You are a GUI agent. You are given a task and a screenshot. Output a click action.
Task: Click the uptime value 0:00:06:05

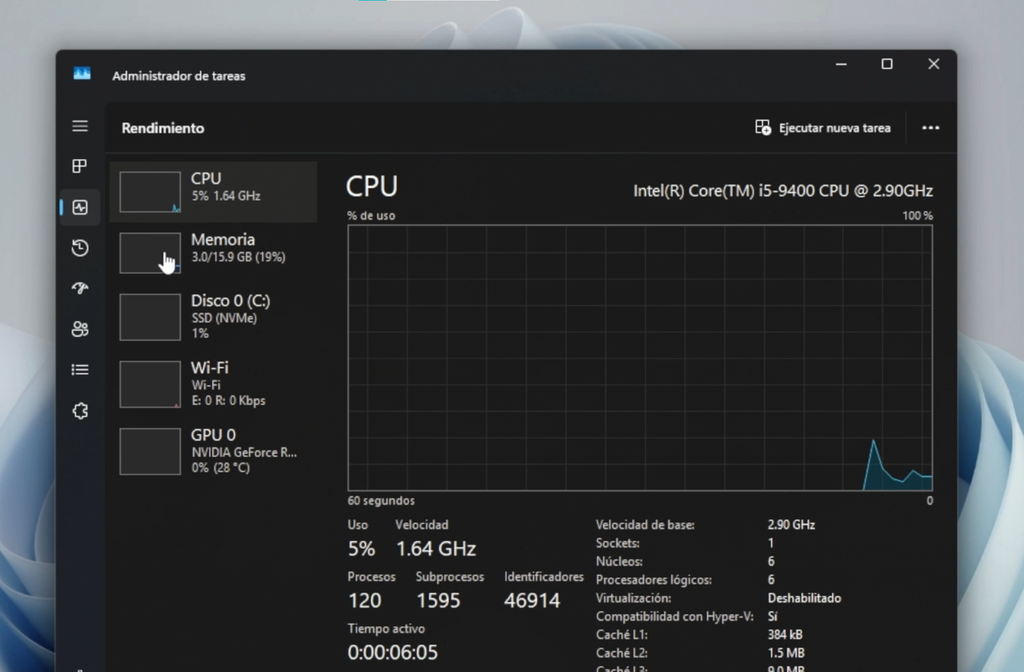click(392, 652)
